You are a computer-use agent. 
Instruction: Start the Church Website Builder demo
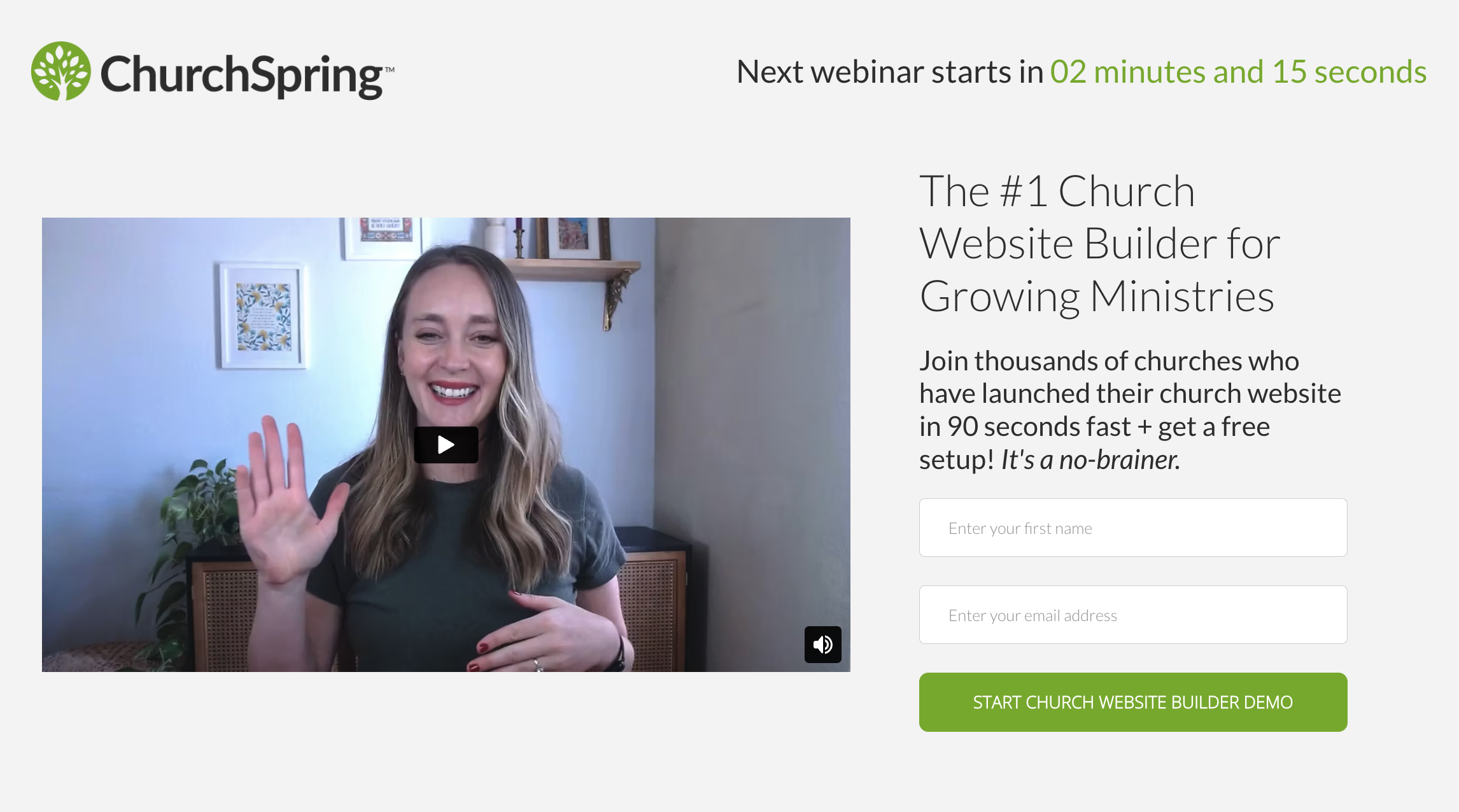pos(1133,702)
